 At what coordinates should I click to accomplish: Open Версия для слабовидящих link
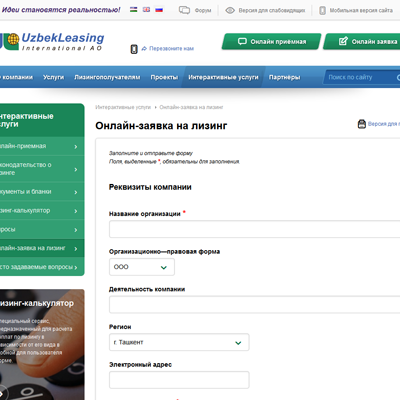point(272,10)
